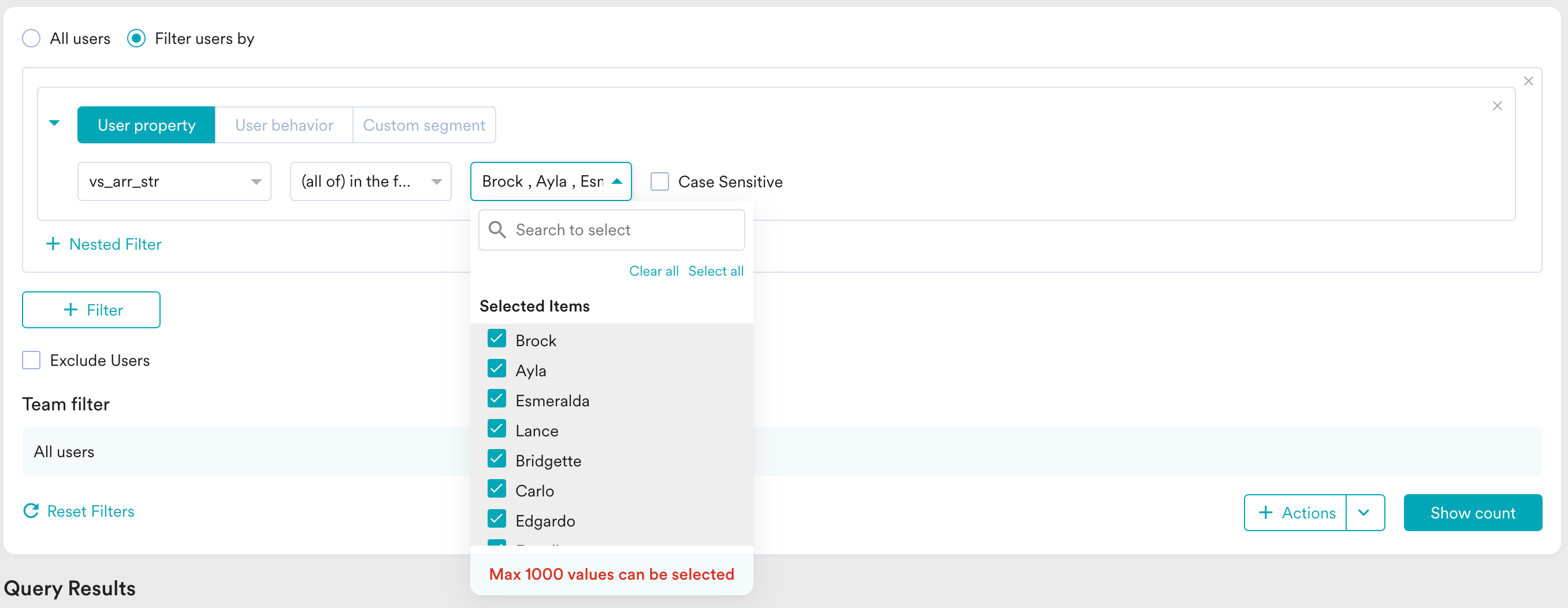Open the vs_arr_str property dropdown
1568x608 pixels.
[174, 181]
